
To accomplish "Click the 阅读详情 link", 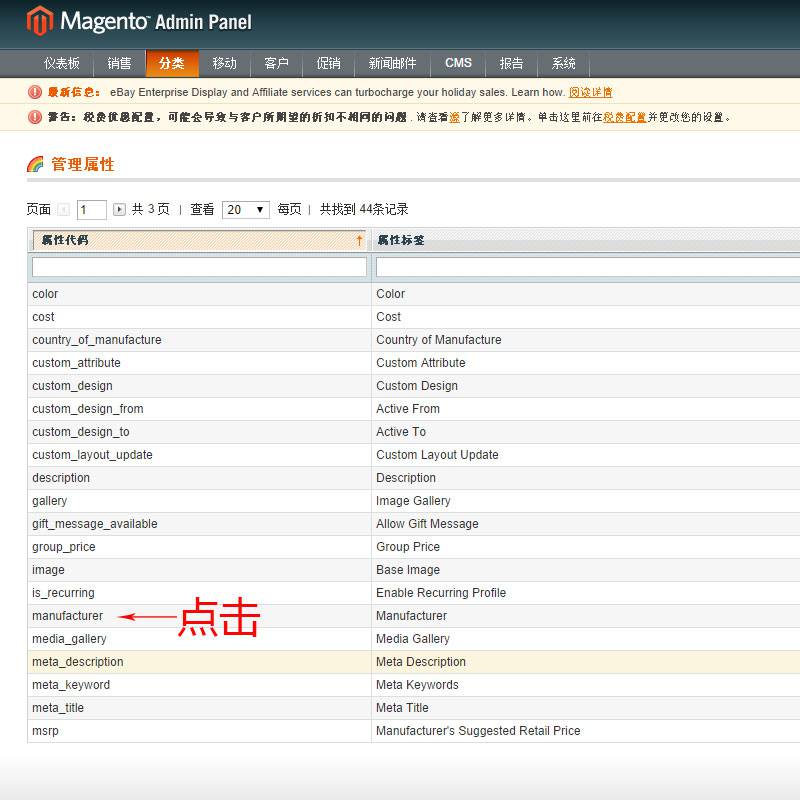I will click(590, 92).
